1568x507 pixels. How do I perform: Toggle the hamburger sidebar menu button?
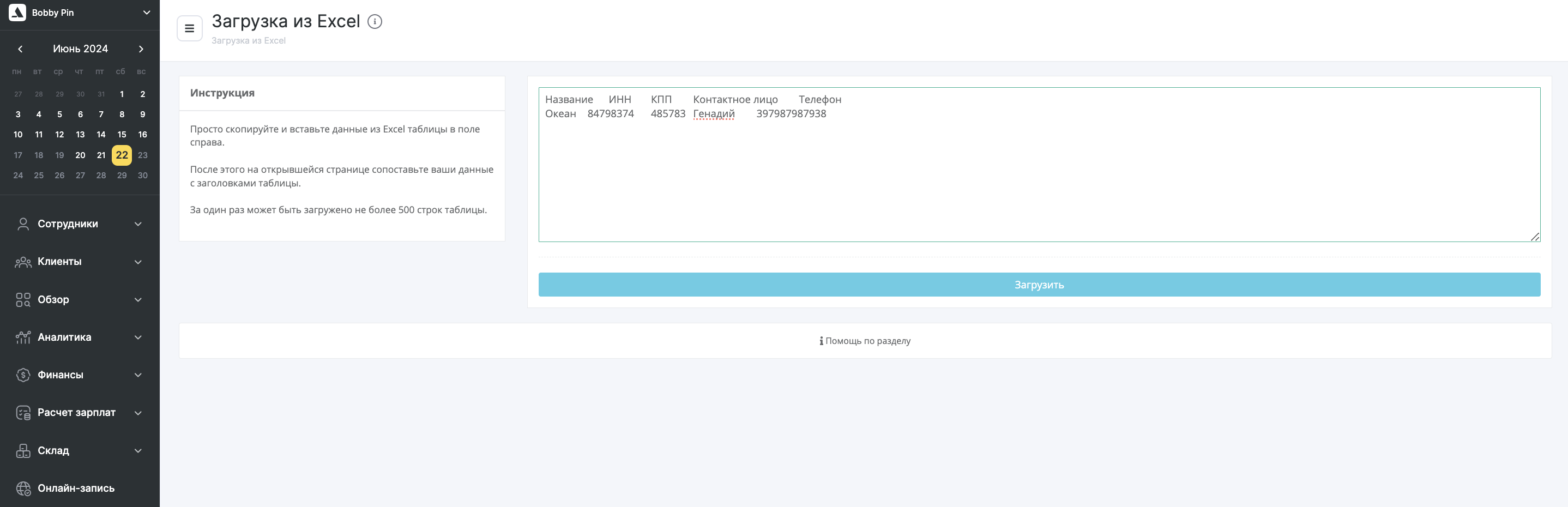click(x=189, y=28)
